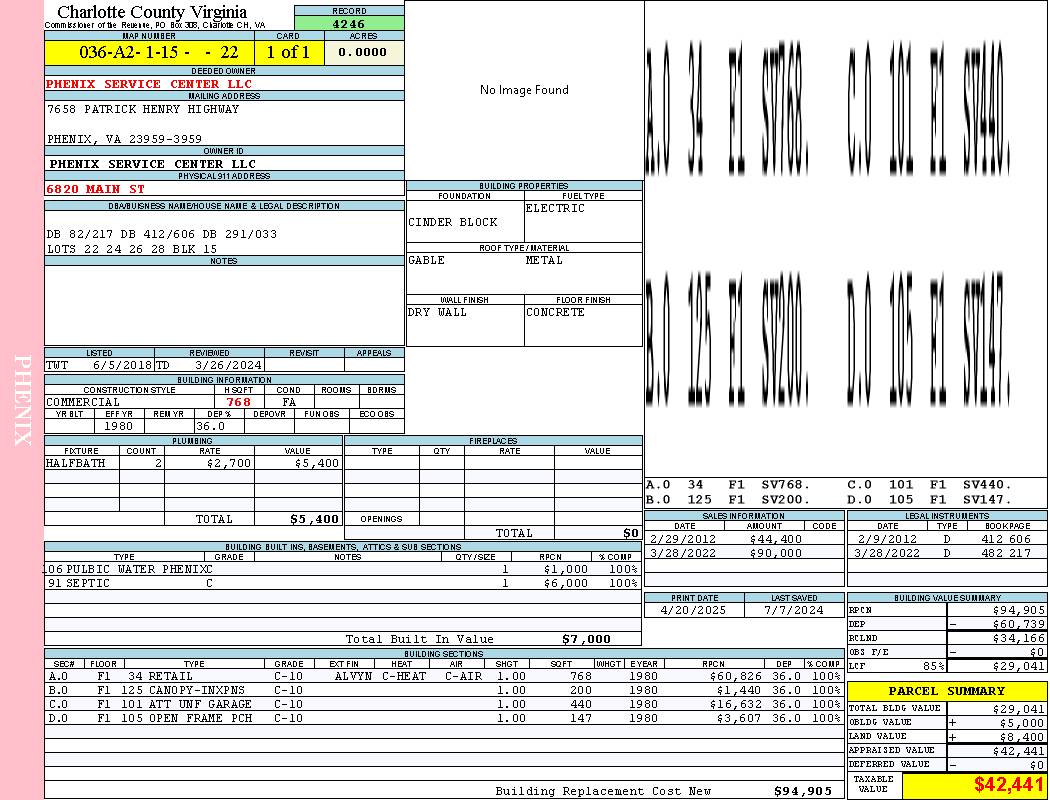Click the fireplaces total $0
This screenshot has width=1050, height=800.
click(x=631, y=534)
